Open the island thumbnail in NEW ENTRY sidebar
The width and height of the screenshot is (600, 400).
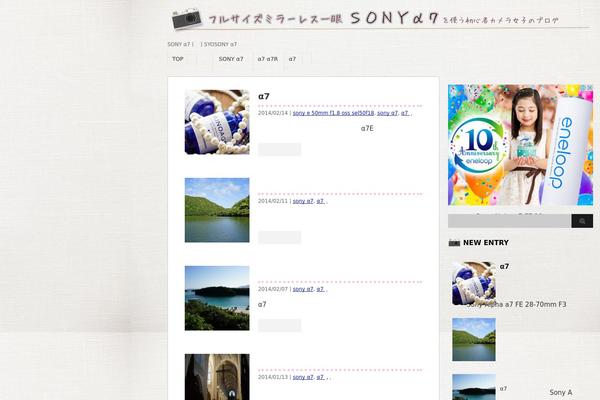click(474, 387)
